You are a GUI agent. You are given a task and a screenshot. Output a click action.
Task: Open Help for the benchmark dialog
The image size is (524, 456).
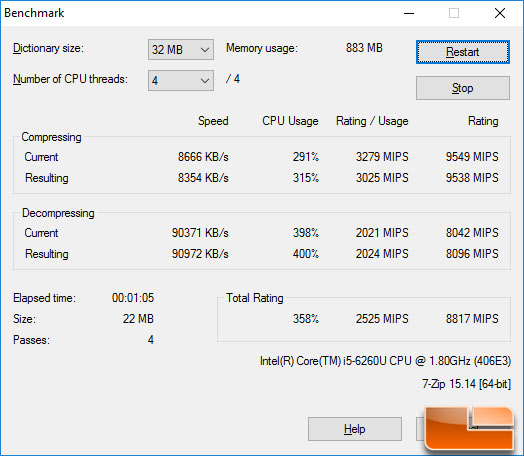coord(355,429)
